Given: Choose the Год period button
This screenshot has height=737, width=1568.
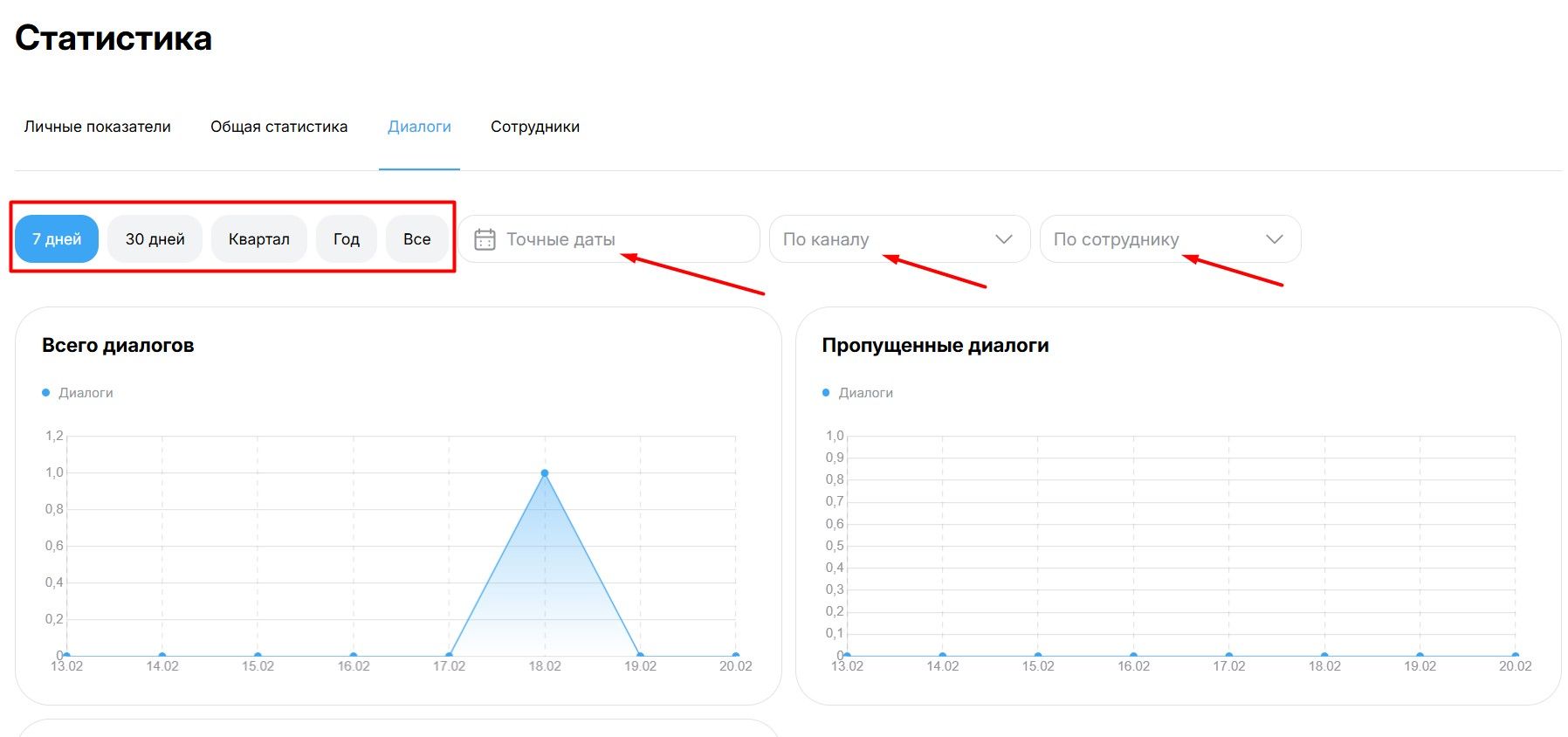Looking at the screenshot, I should pos(346,239).
